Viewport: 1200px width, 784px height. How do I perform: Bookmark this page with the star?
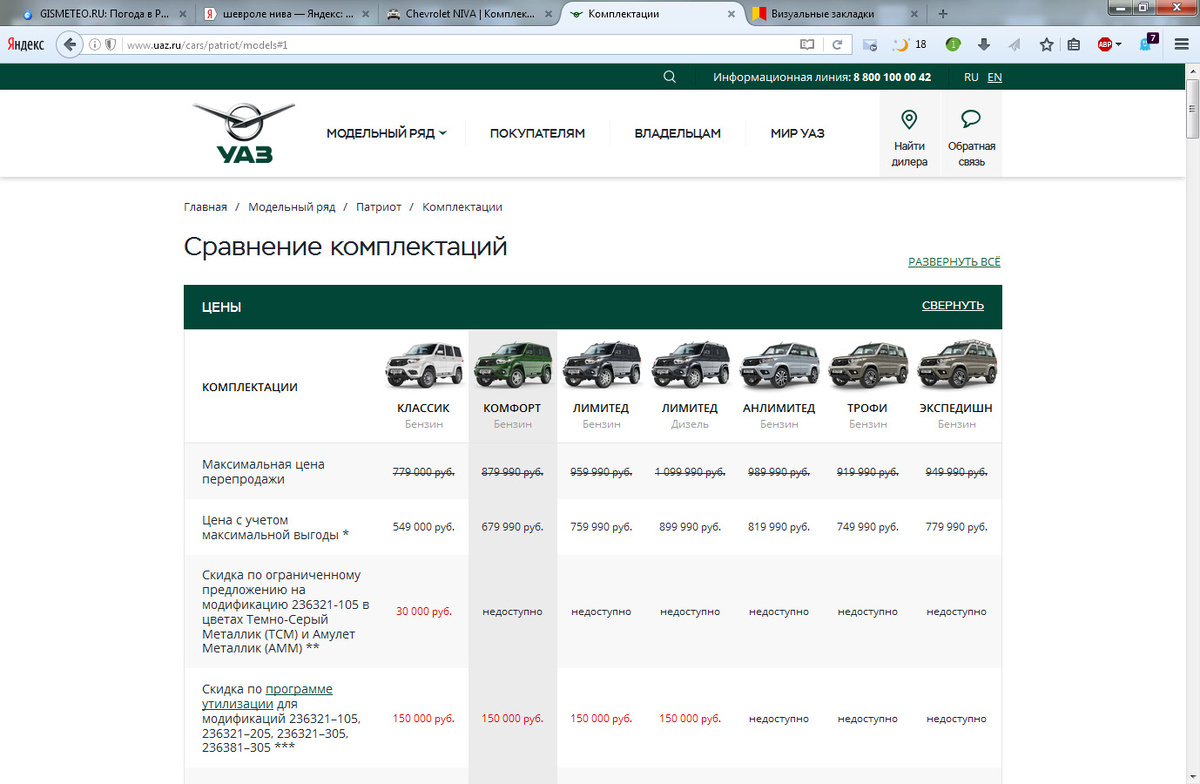(x=1046, y=45)
